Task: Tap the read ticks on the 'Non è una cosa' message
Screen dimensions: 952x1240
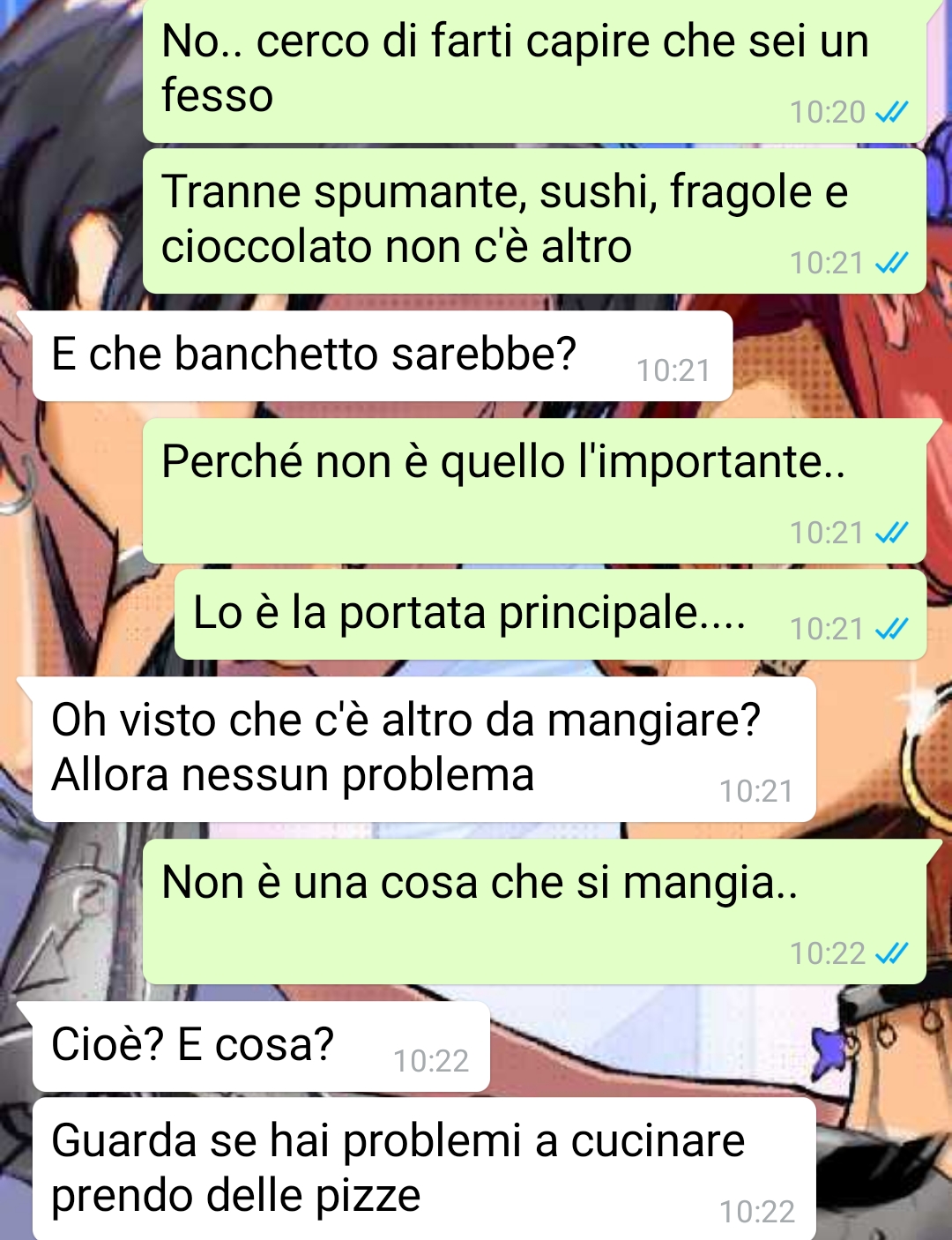Action: pyautogui.click(x=891, y=953)
